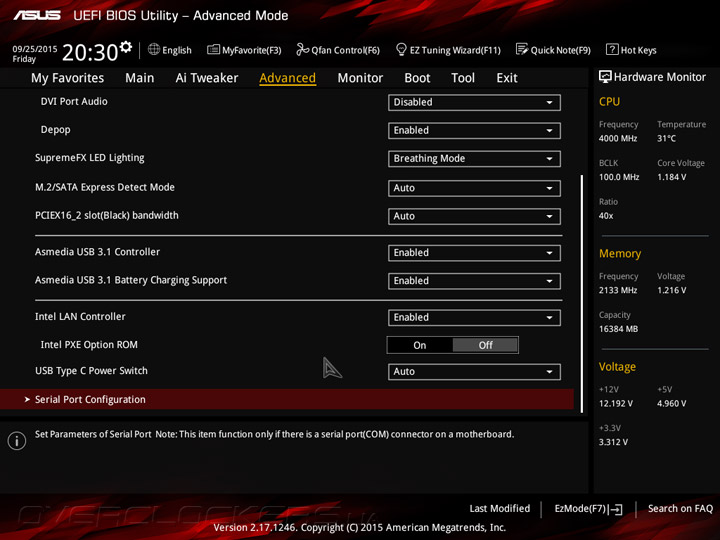Open M.2/SATA Express Detect Mode dropdown
This screenshot has height=540, width=720.
click(x=474, y=188)
